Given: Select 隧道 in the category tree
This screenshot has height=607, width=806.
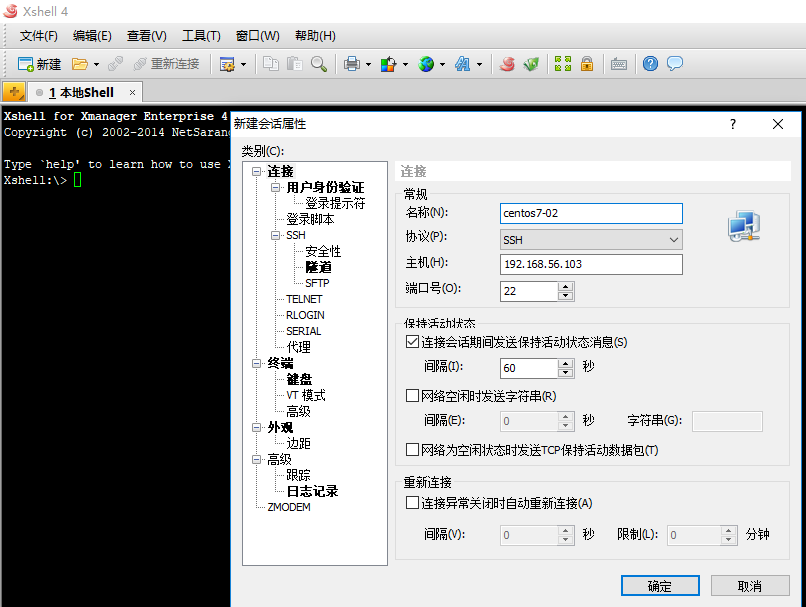Looking at the screenshot, I should pyautogui.click(x=318, y=267).
